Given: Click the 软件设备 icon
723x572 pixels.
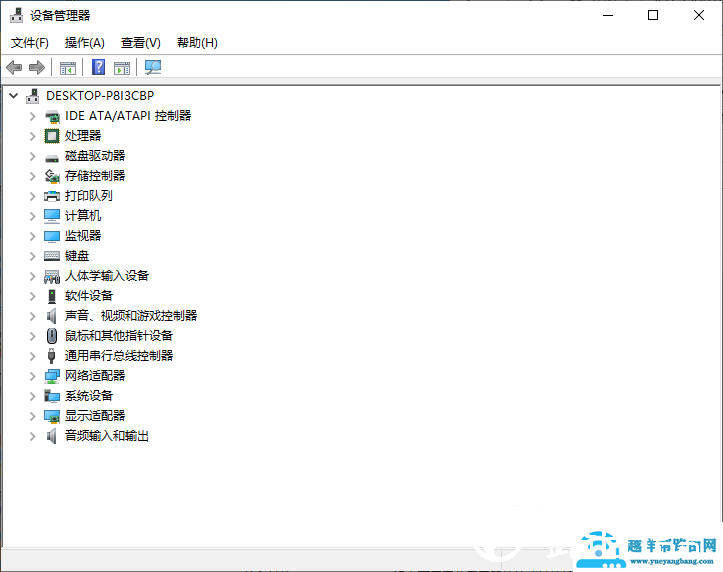Looking at the screenshot, I should (52, 296).
